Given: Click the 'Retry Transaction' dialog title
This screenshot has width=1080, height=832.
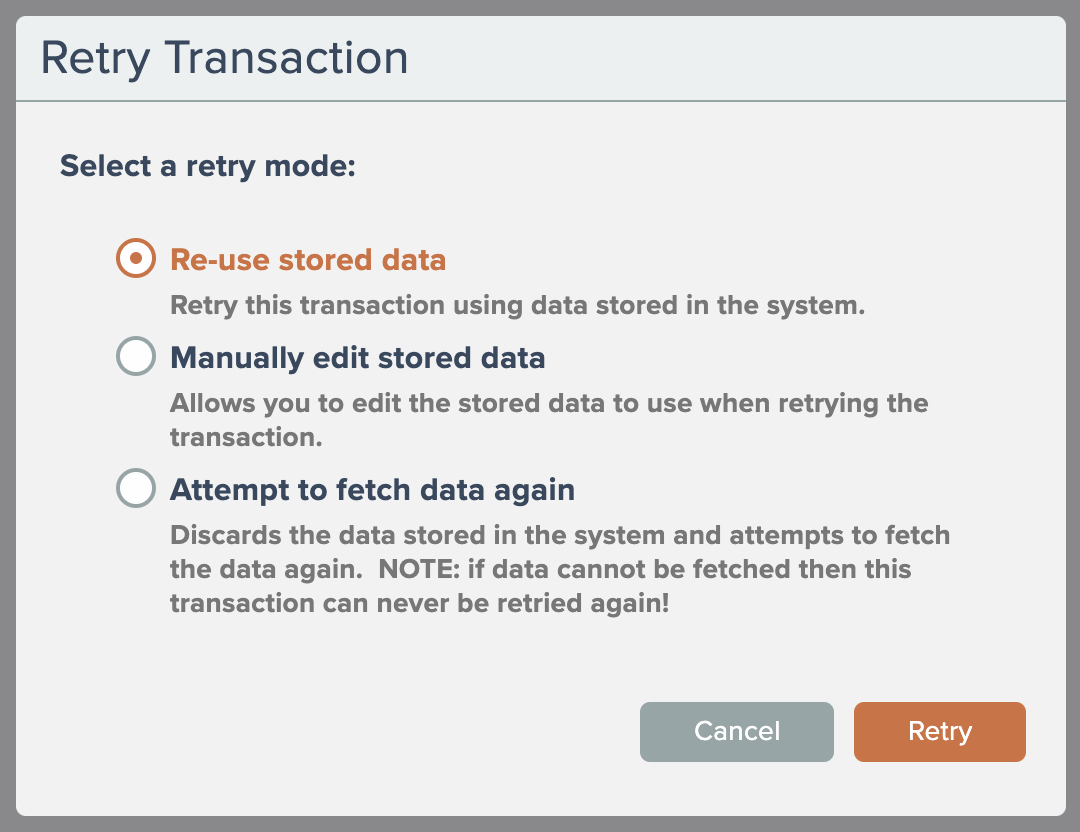Looking at the screenshot, I should (224, 58).
